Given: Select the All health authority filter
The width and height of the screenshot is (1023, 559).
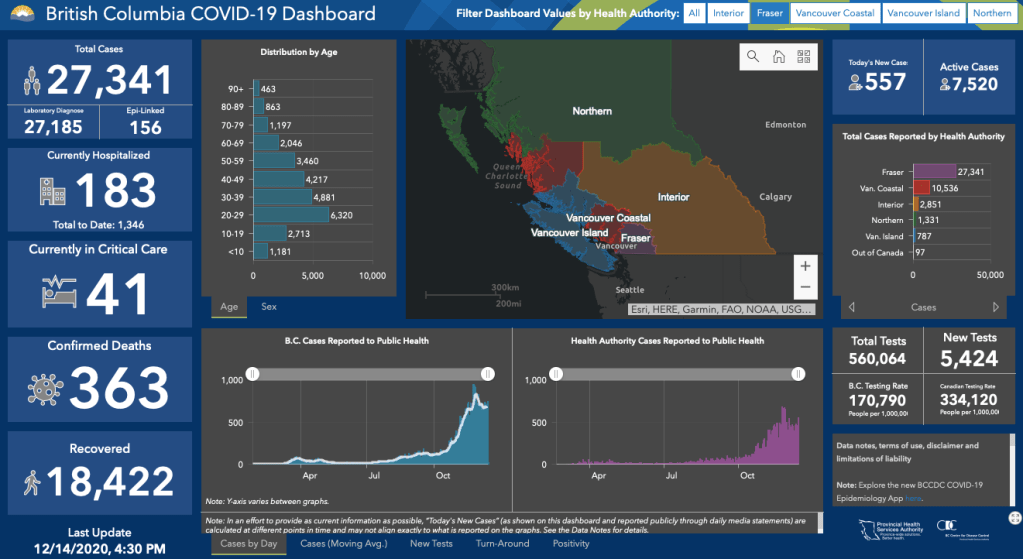Looking at the screenshot, I should pyautogui.click(x=694, y=13).
